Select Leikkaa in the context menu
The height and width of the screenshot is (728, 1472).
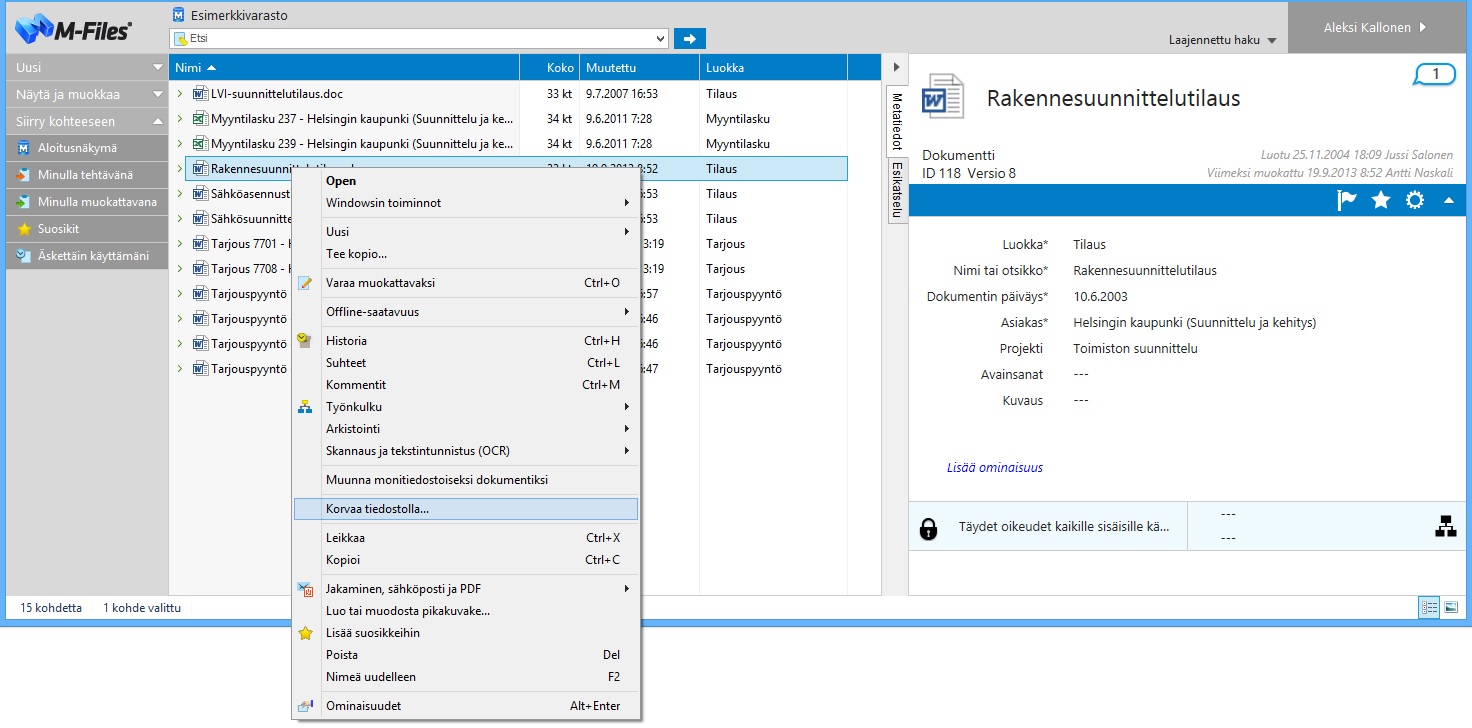(466, 538)
